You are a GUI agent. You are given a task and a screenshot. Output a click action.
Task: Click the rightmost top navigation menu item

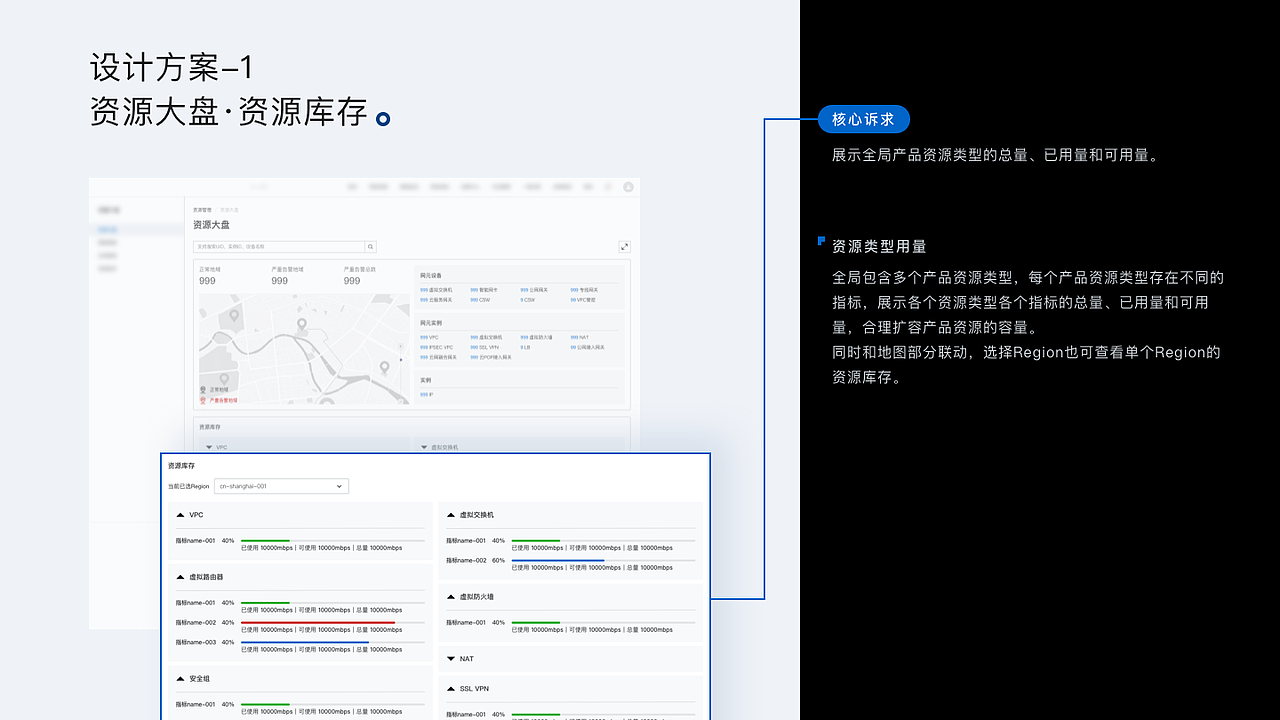pyautogui.click(x=586, y=186)
